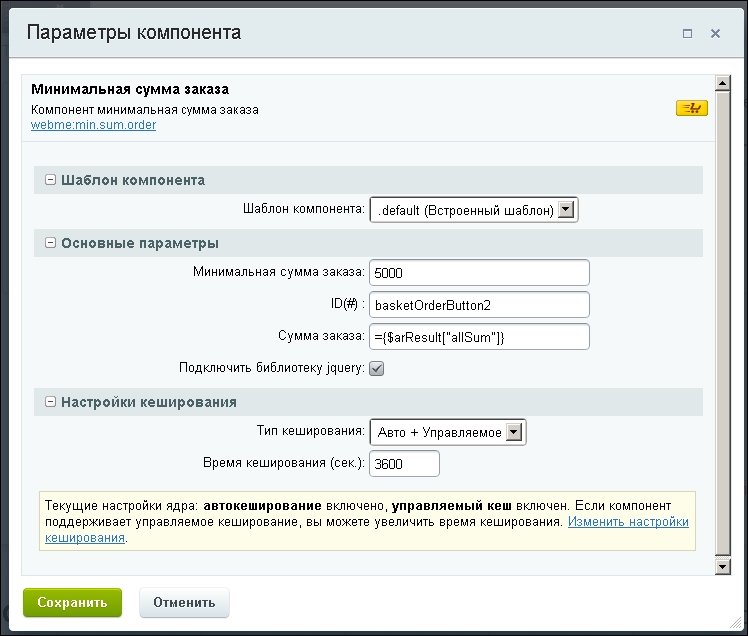Click the Подключить библиотеку jquery label
Viewport: 748px width, 636px height.
pyautogui.click(x=271, y=368)
